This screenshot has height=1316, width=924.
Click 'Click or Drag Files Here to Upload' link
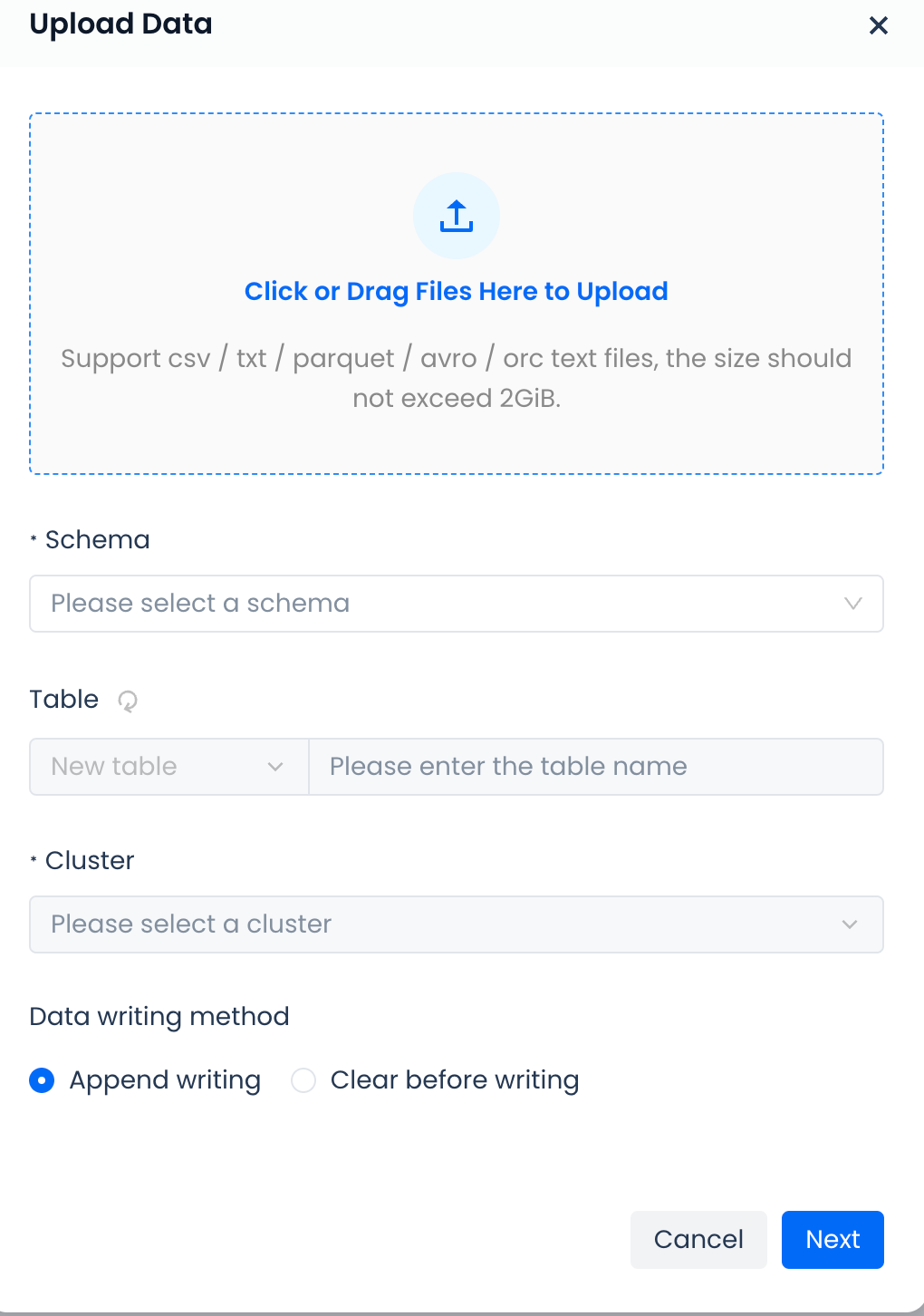tap(457, 292)
